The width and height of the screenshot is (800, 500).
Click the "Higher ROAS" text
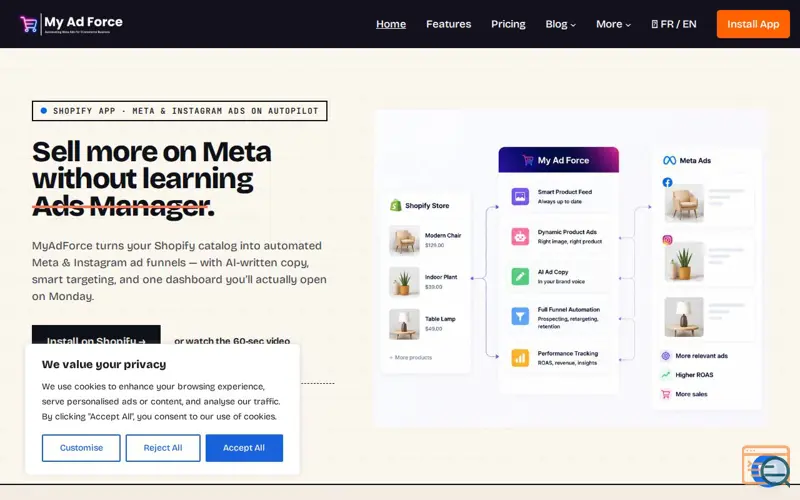(694, 374)
